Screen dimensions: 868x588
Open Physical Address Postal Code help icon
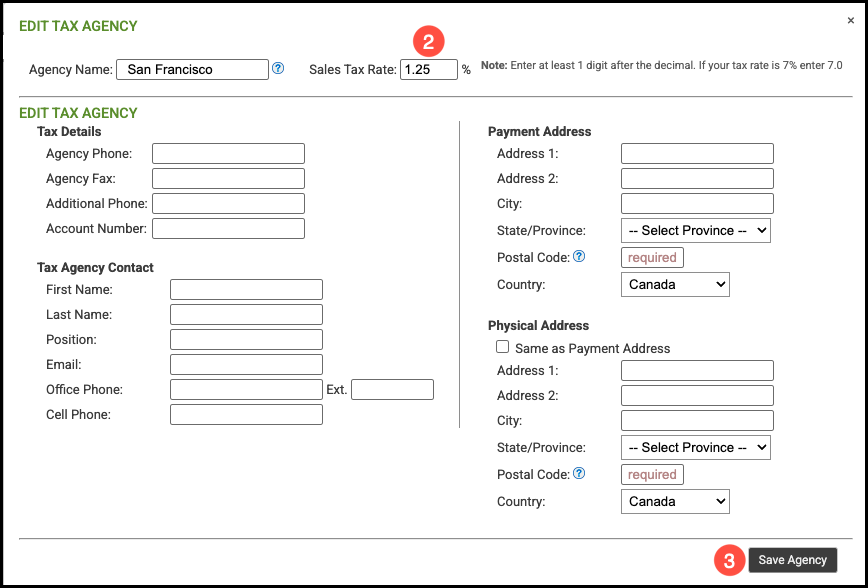click(x=579, y=473)
